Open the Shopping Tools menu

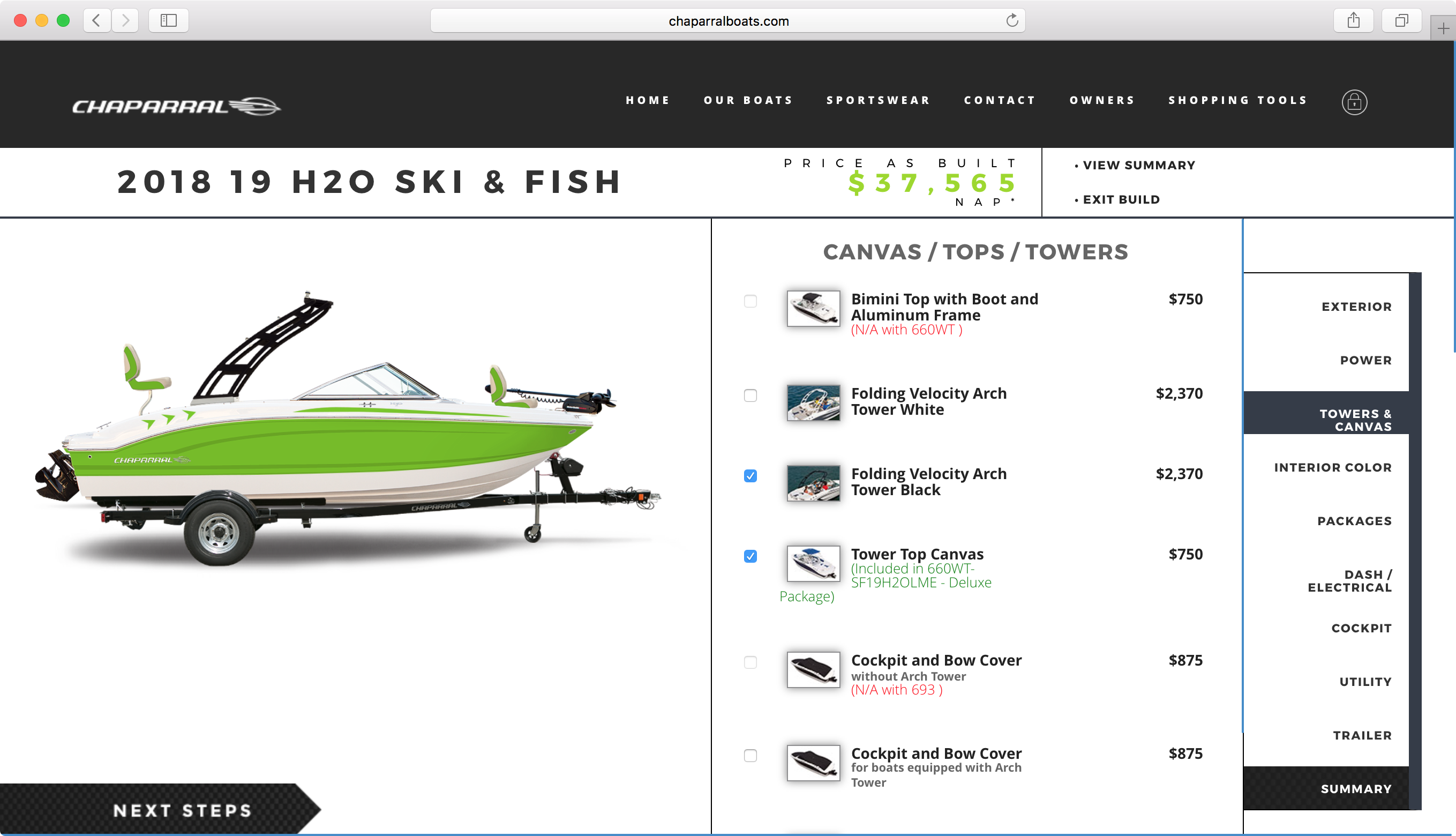point(1238,101)
